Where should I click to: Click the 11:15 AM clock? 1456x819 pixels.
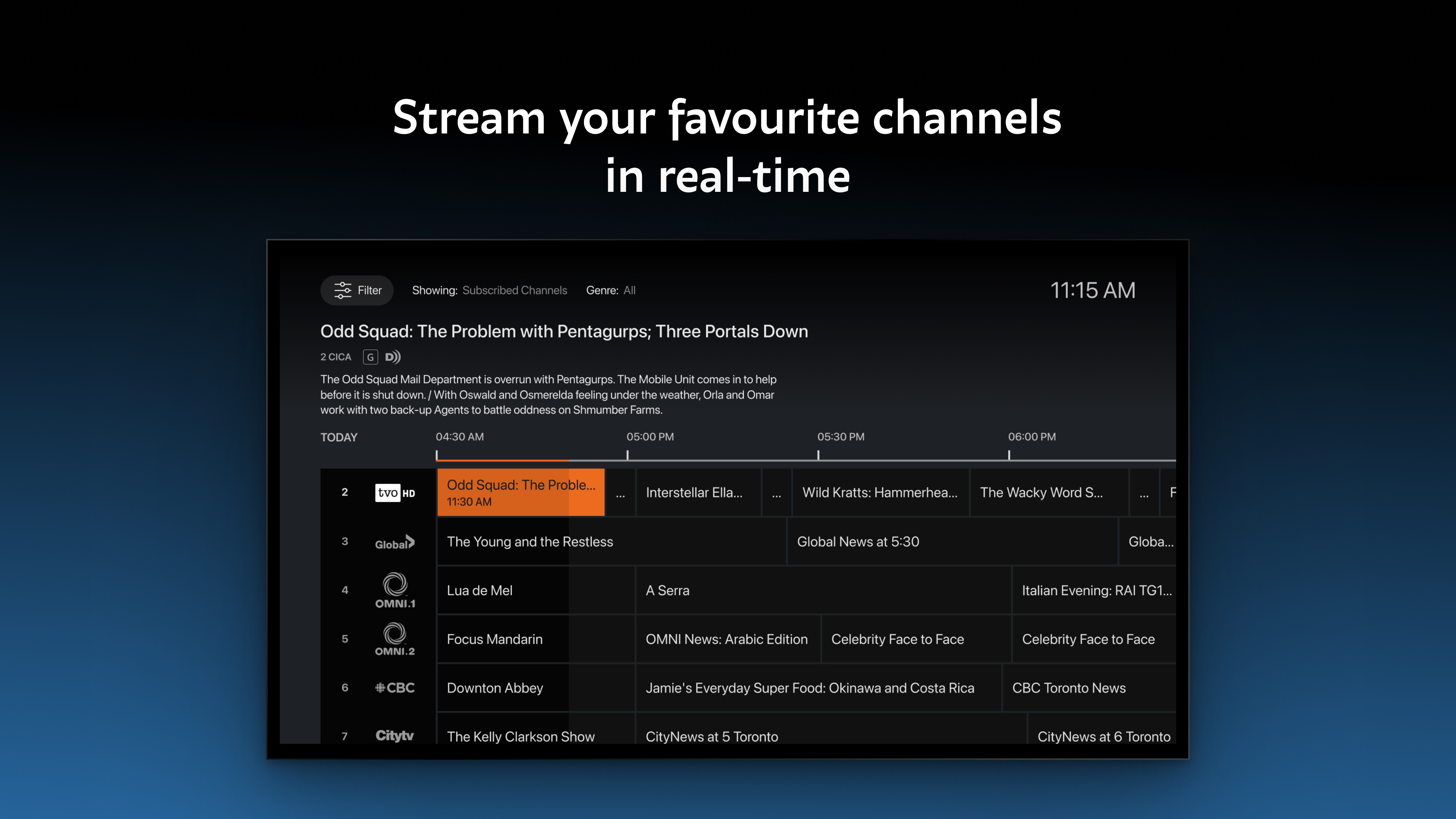point(1092,290)
